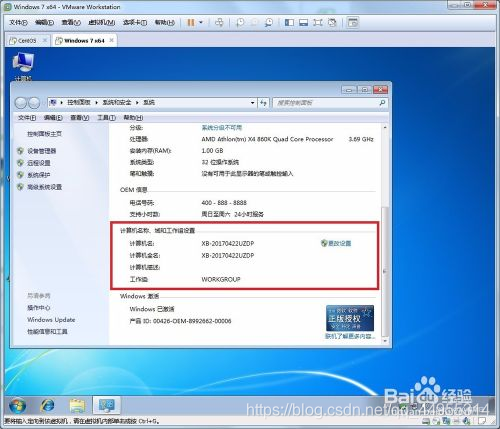Close the Windows 7 x64 tab
This screenshot has height=429, width=500.
click(112, 40)
